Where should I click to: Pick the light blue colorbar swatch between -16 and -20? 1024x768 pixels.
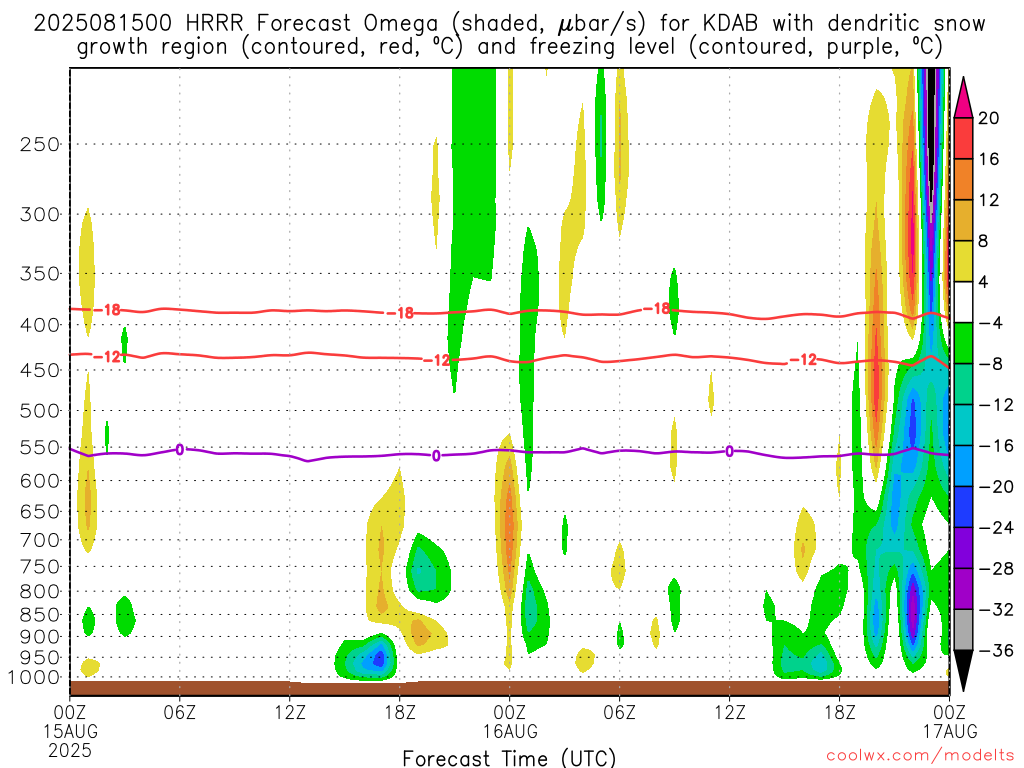[x=963, y=466]
